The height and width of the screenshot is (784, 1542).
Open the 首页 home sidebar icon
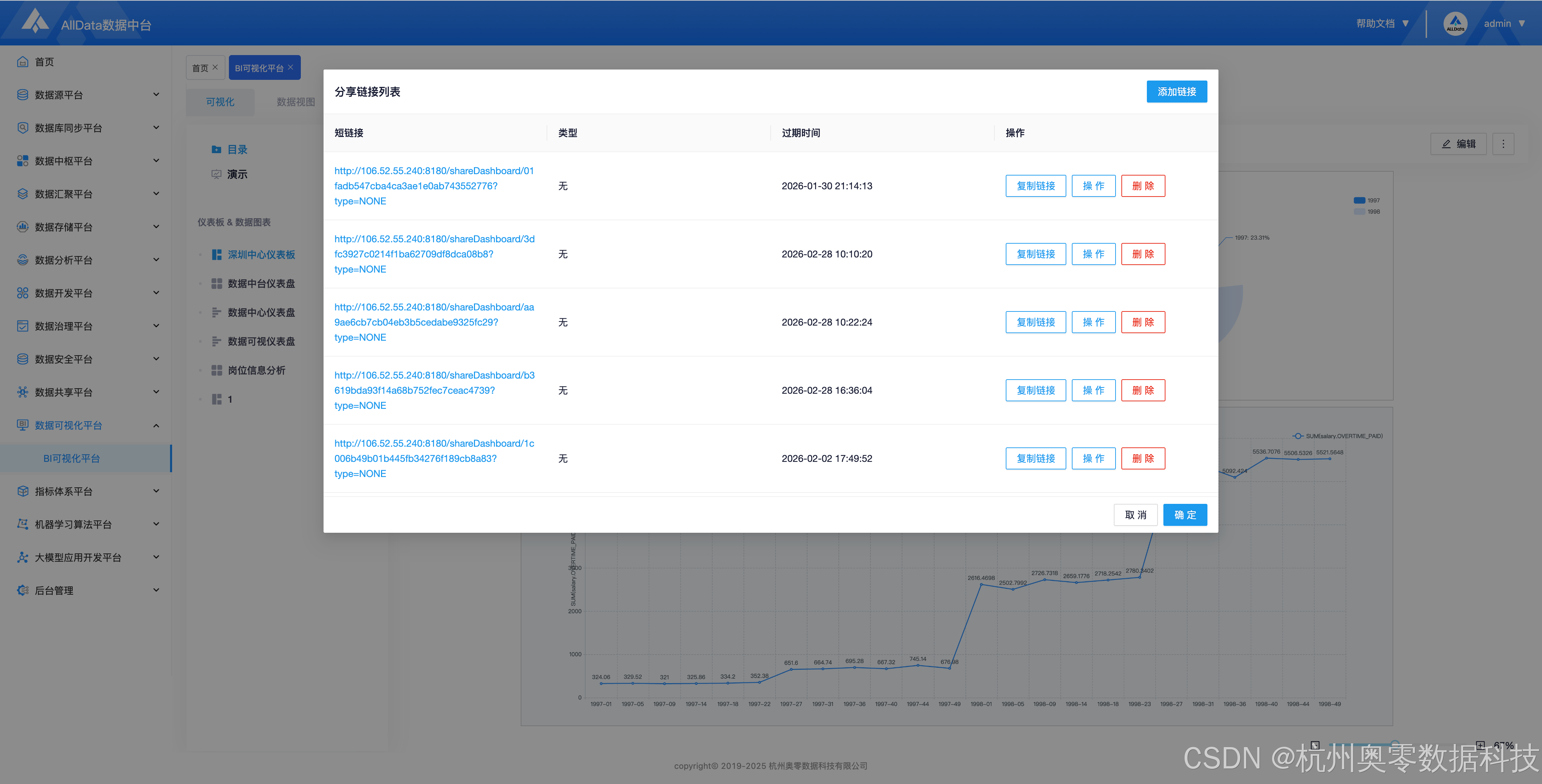(23, 62)
